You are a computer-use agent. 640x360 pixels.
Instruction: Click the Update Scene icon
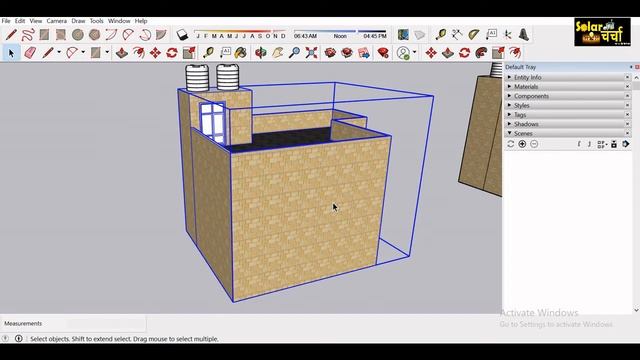tap(510, 144)
